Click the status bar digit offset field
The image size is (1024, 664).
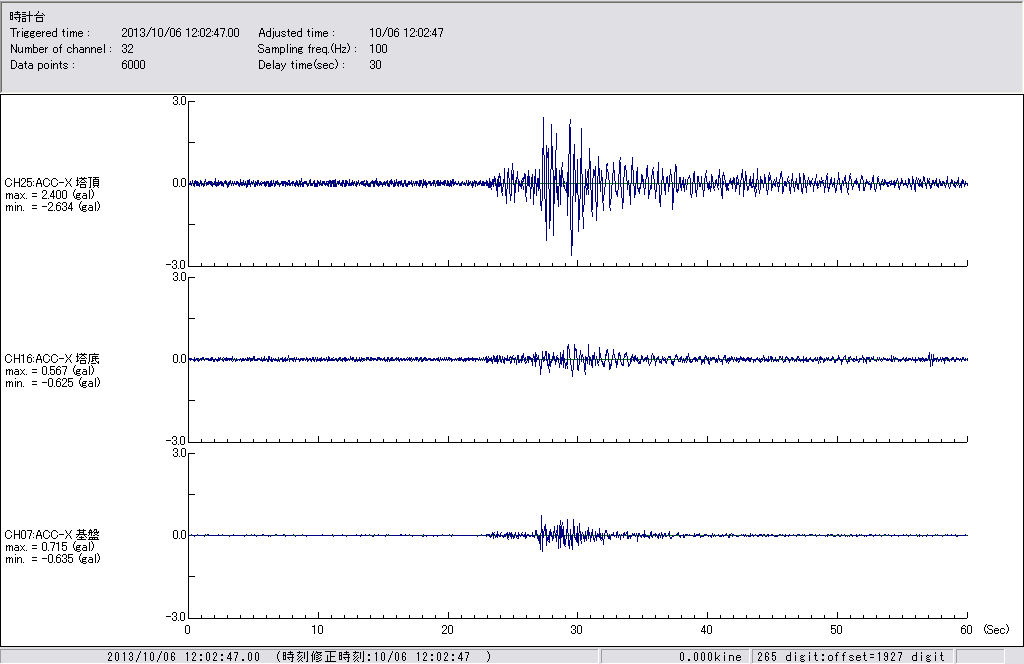point(850,657)
